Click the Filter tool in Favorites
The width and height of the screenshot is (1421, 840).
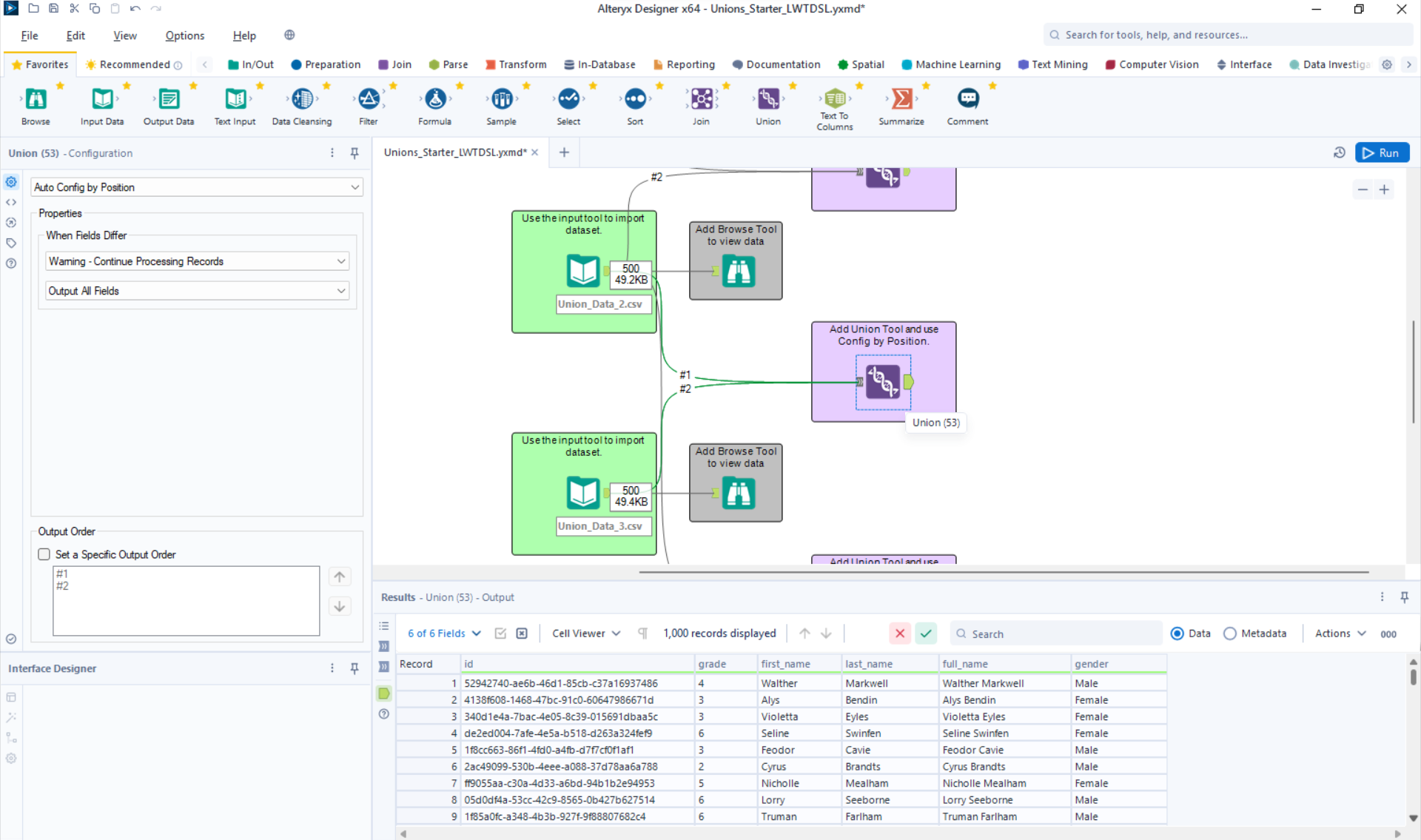click(368, 99)
